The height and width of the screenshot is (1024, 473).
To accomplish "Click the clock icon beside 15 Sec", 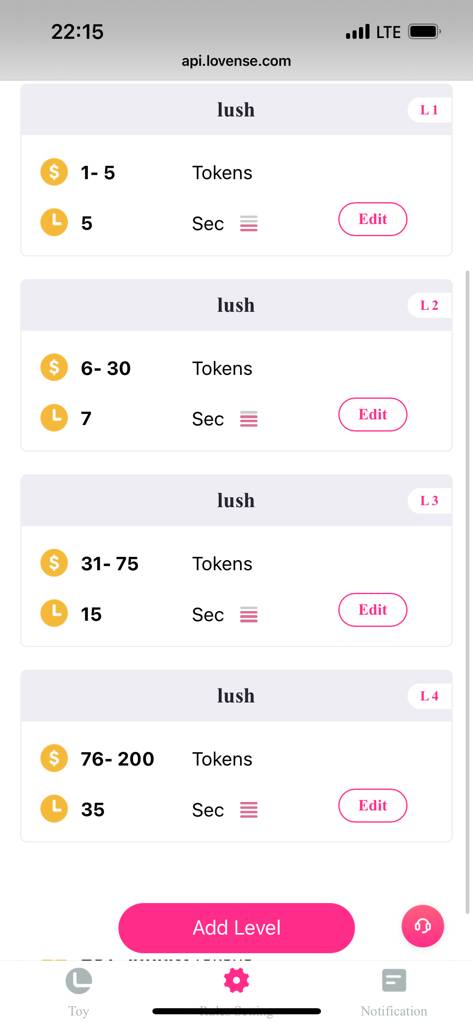I will pyautogui.click(x=54, y=614).
